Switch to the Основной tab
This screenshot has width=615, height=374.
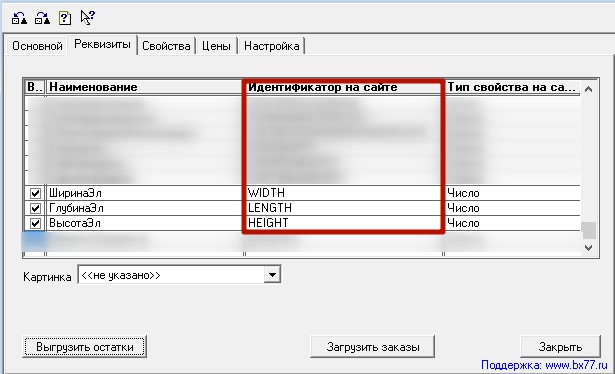pos(37,46)
